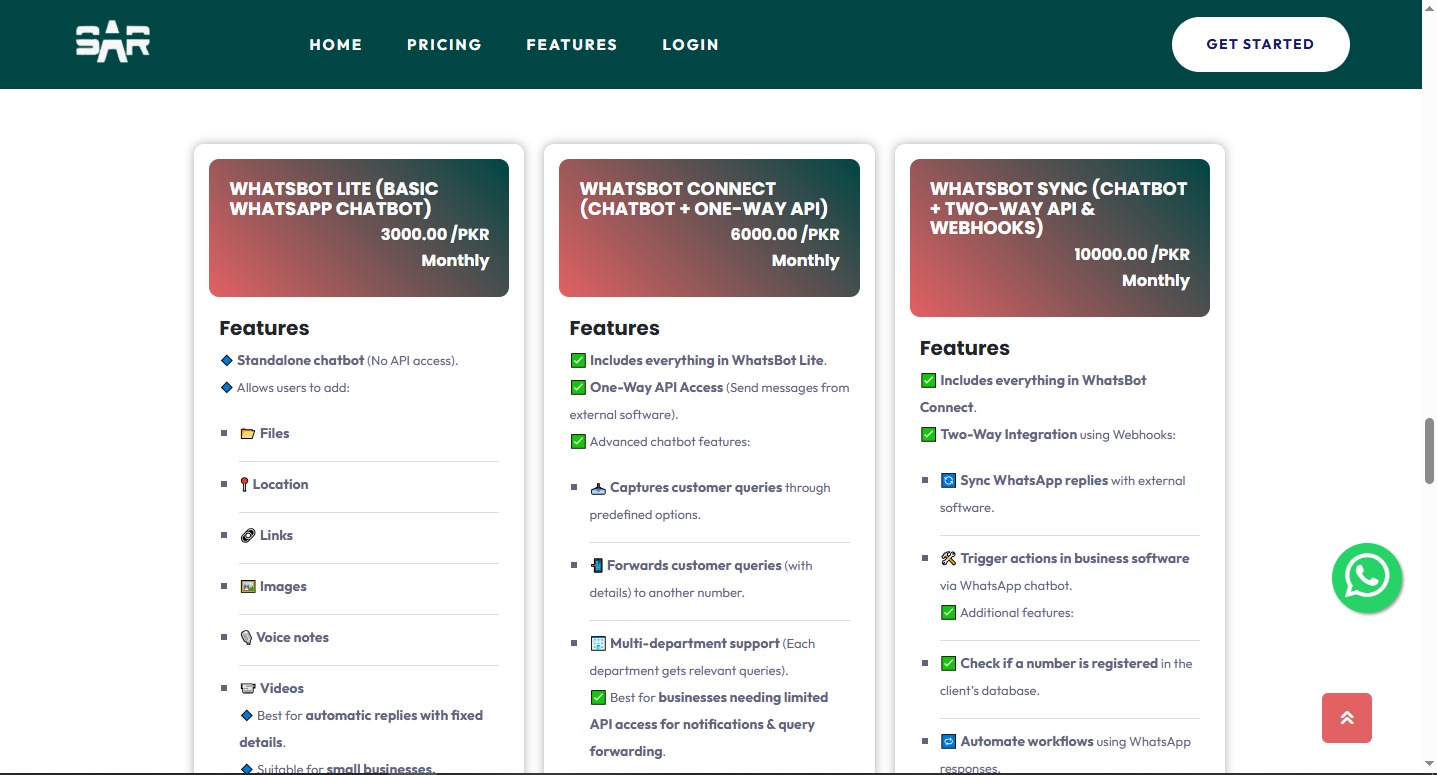This screenshot has width=1437, height=775.
Task: Click the checkmark beside Two-Way Integration
Action: point(928,434)
